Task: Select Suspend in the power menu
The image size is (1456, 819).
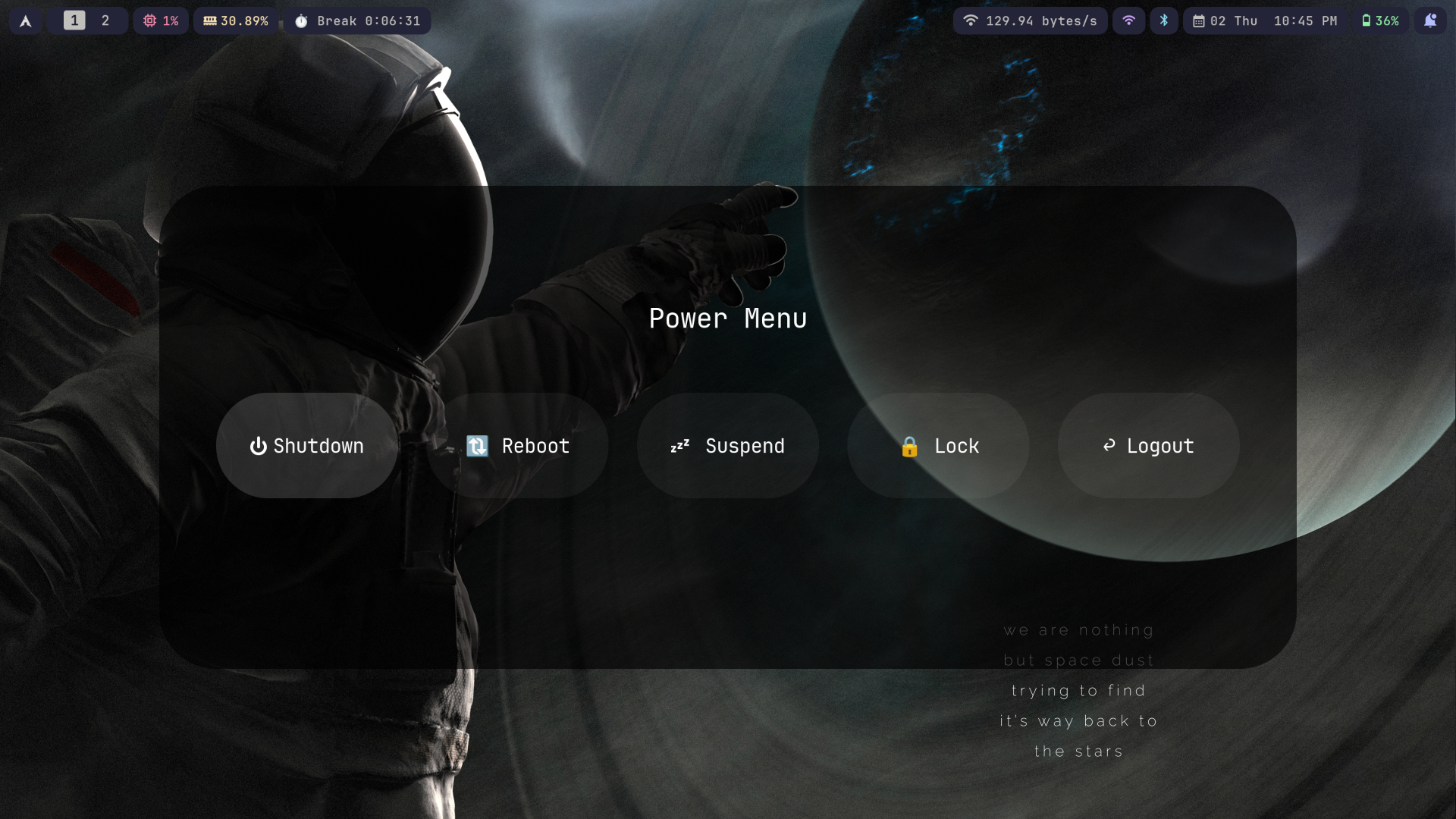Action: 728,446
